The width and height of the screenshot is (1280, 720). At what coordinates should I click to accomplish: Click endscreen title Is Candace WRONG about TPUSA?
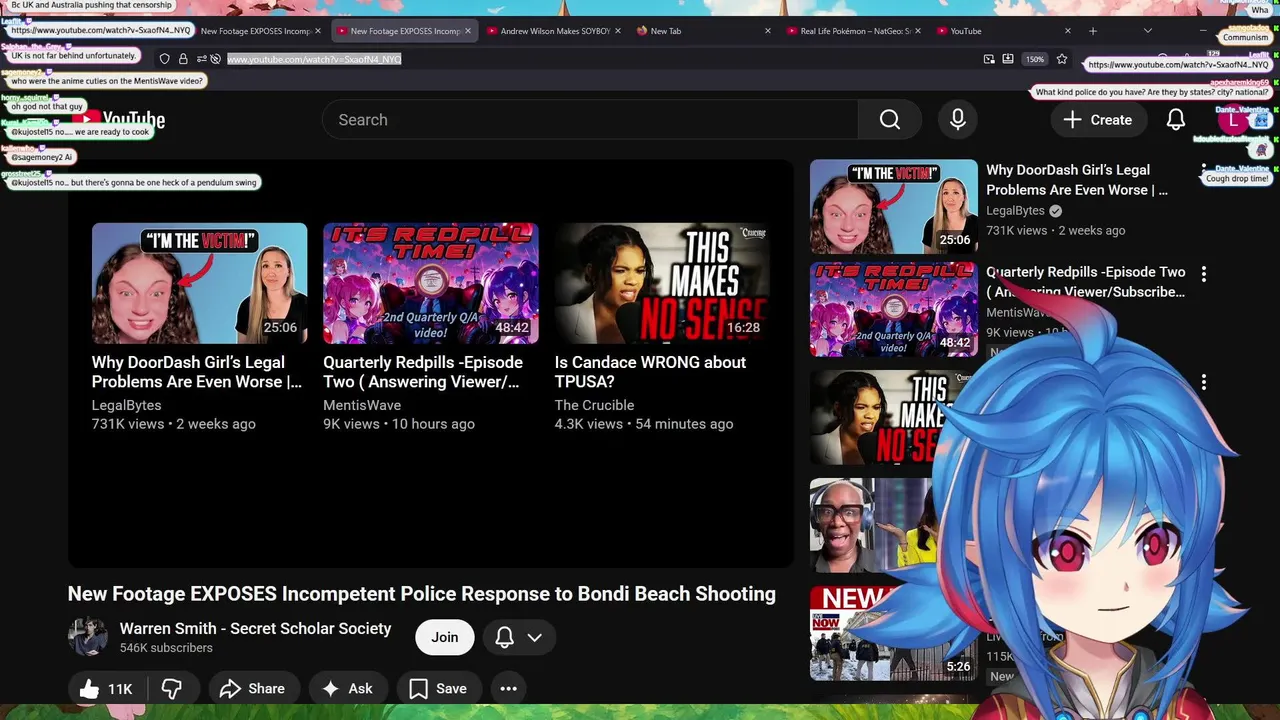(x=650, y=372)
